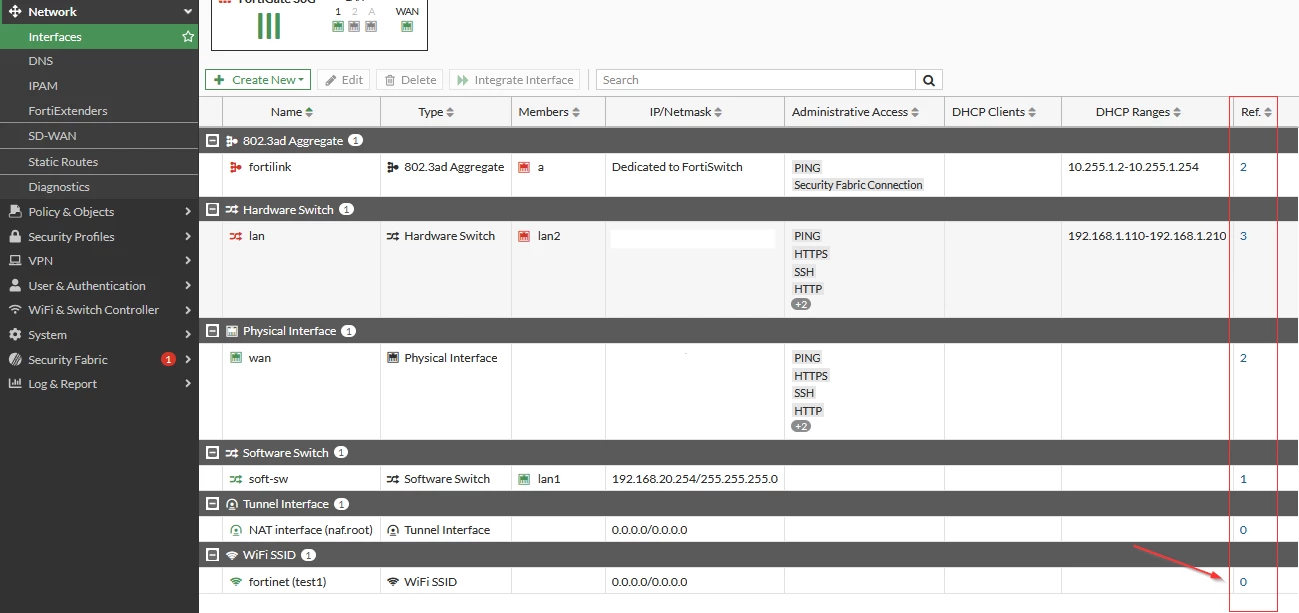The width and height of the screenshot is (1299, 613).
Task: Click the Integrate Interface button
Action: pyautogui.click(x=515, y=80)
